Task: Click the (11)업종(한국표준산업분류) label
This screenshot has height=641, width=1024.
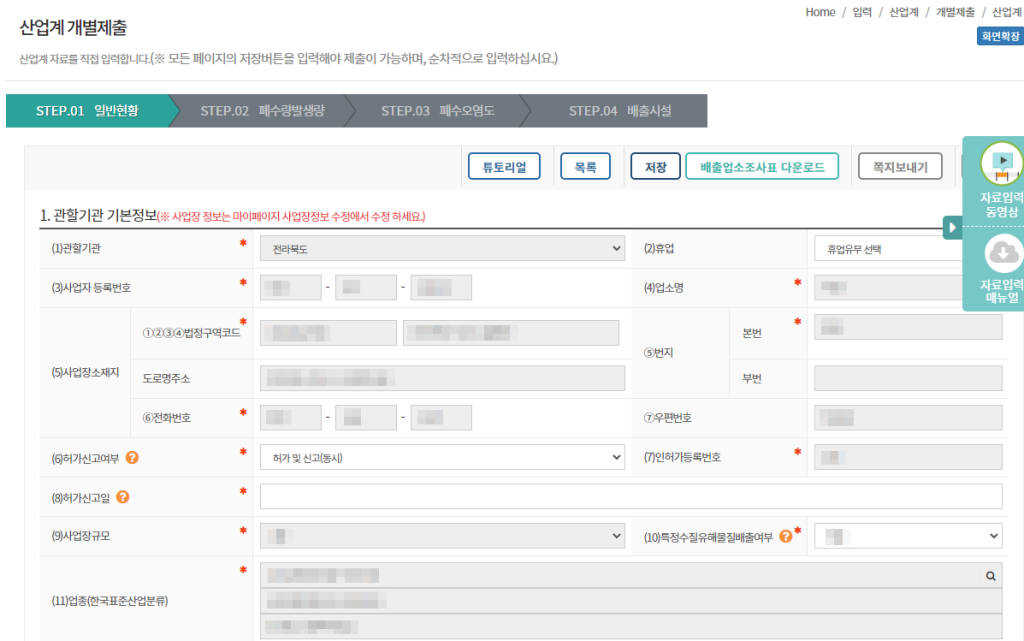Action: tap(110, 601)
